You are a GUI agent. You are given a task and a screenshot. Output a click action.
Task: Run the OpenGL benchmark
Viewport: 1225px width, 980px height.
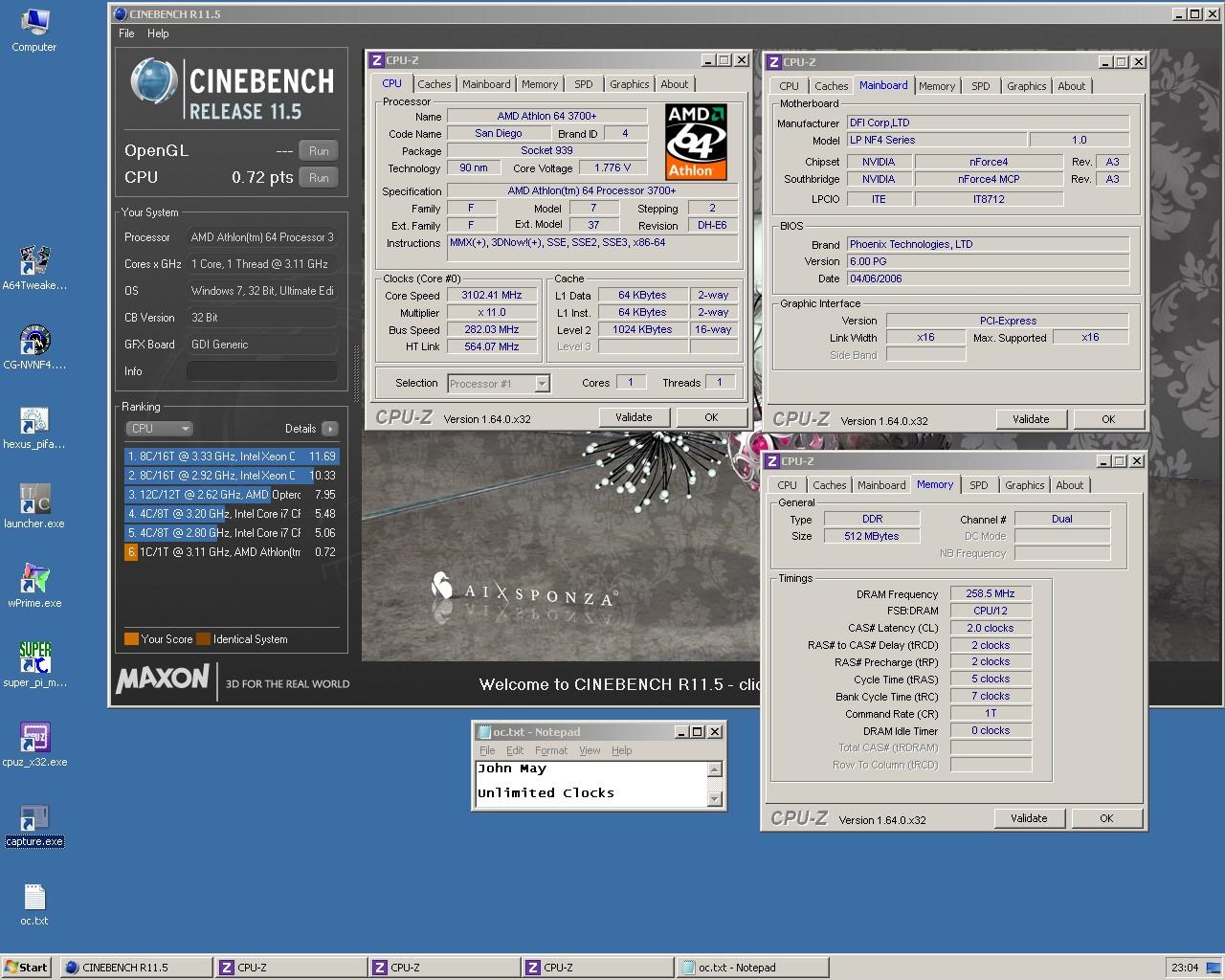tap(319, 151)
